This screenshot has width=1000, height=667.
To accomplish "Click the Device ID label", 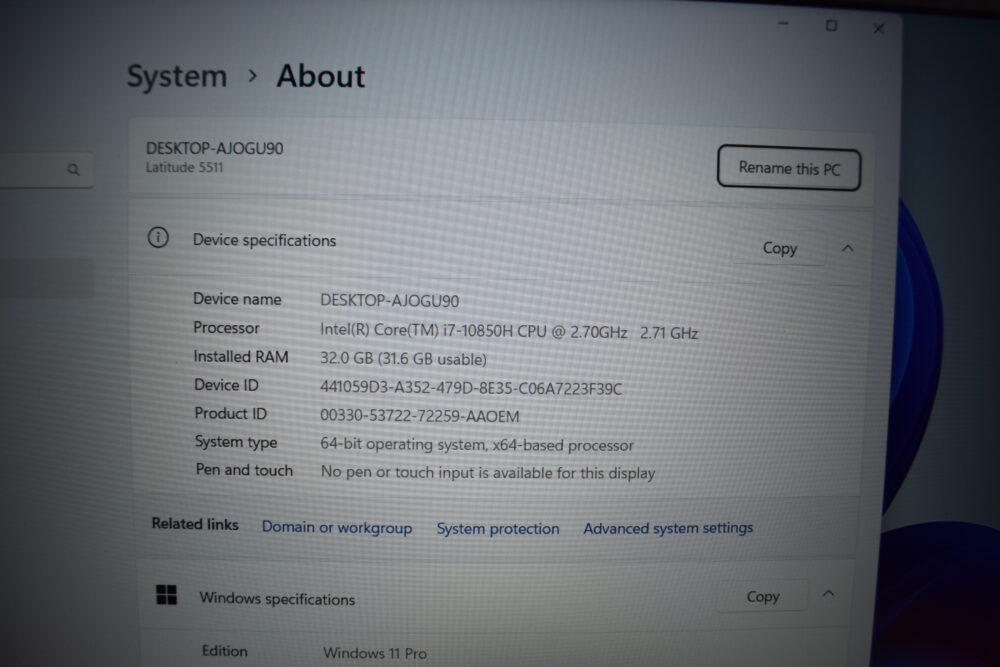I will (226, 385).
